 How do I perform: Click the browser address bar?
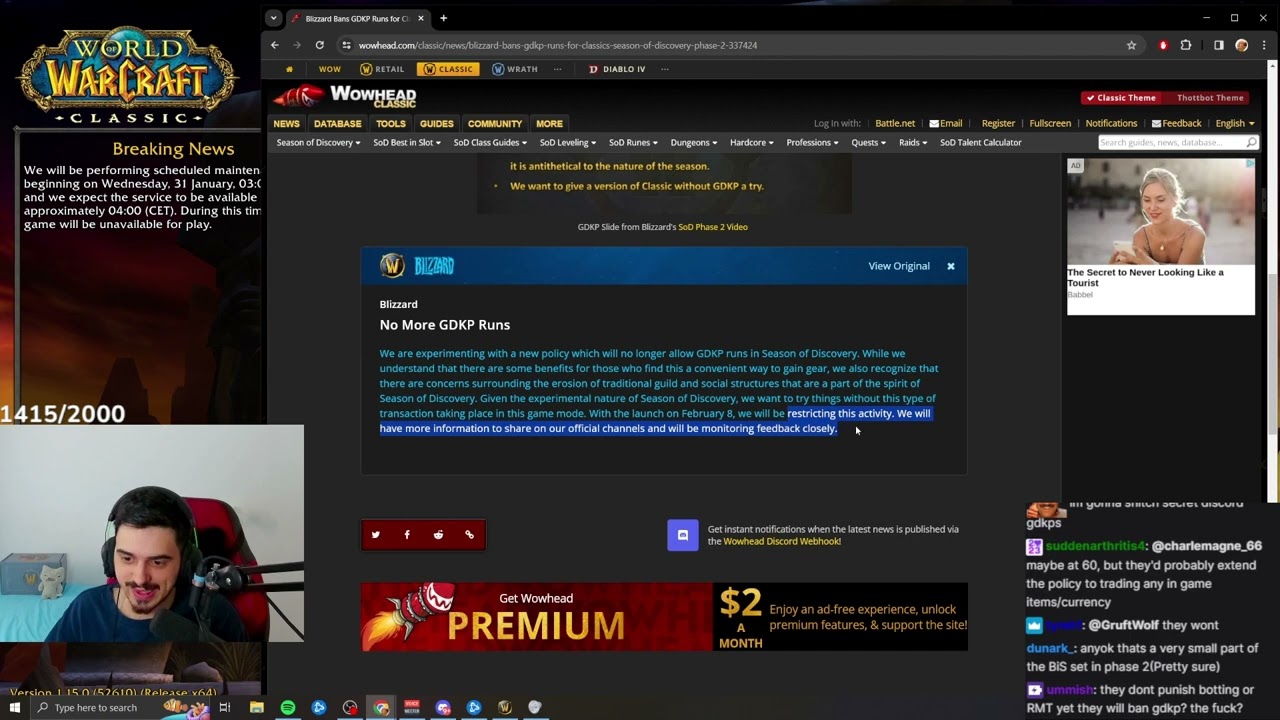735,45
